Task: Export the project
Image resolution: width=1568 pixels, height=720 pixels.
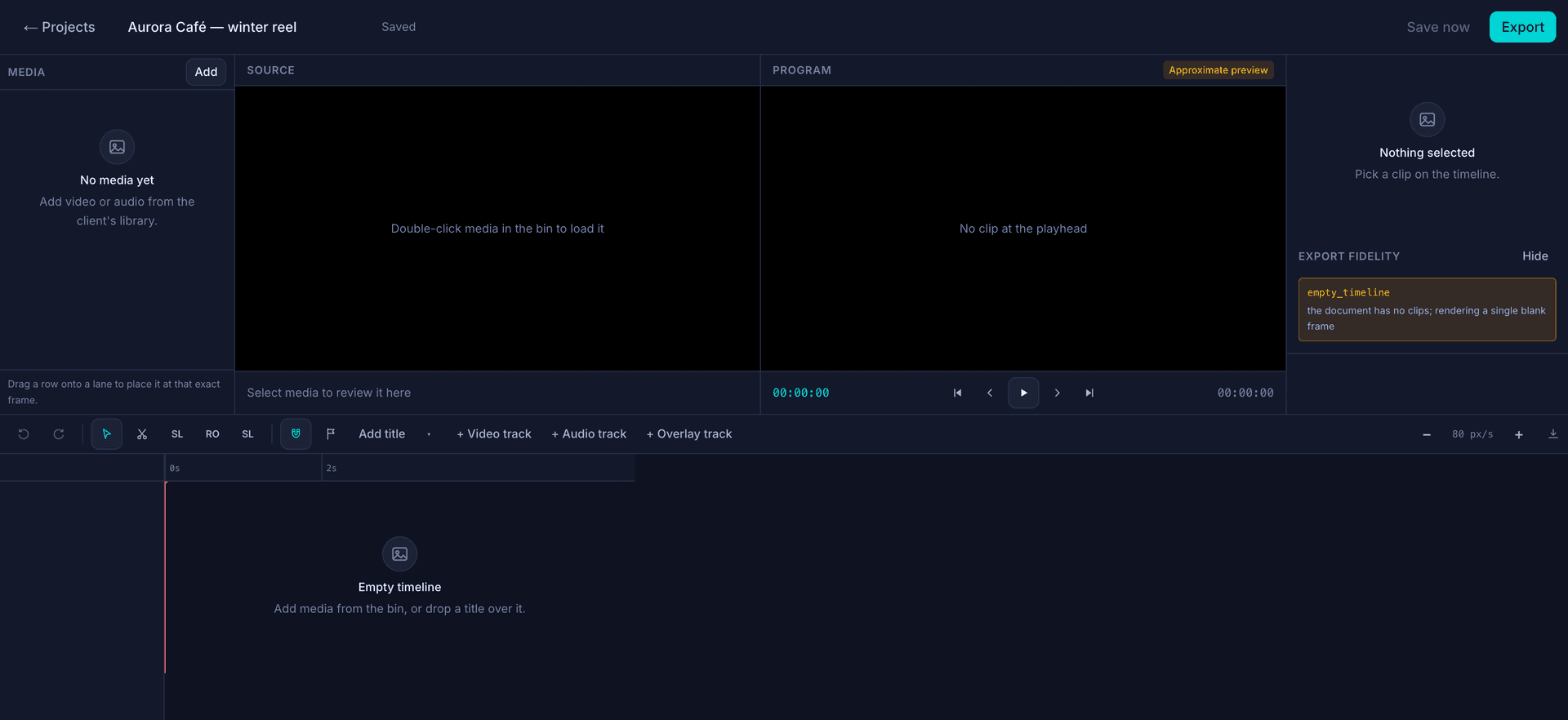Action: coord(1522,27)
